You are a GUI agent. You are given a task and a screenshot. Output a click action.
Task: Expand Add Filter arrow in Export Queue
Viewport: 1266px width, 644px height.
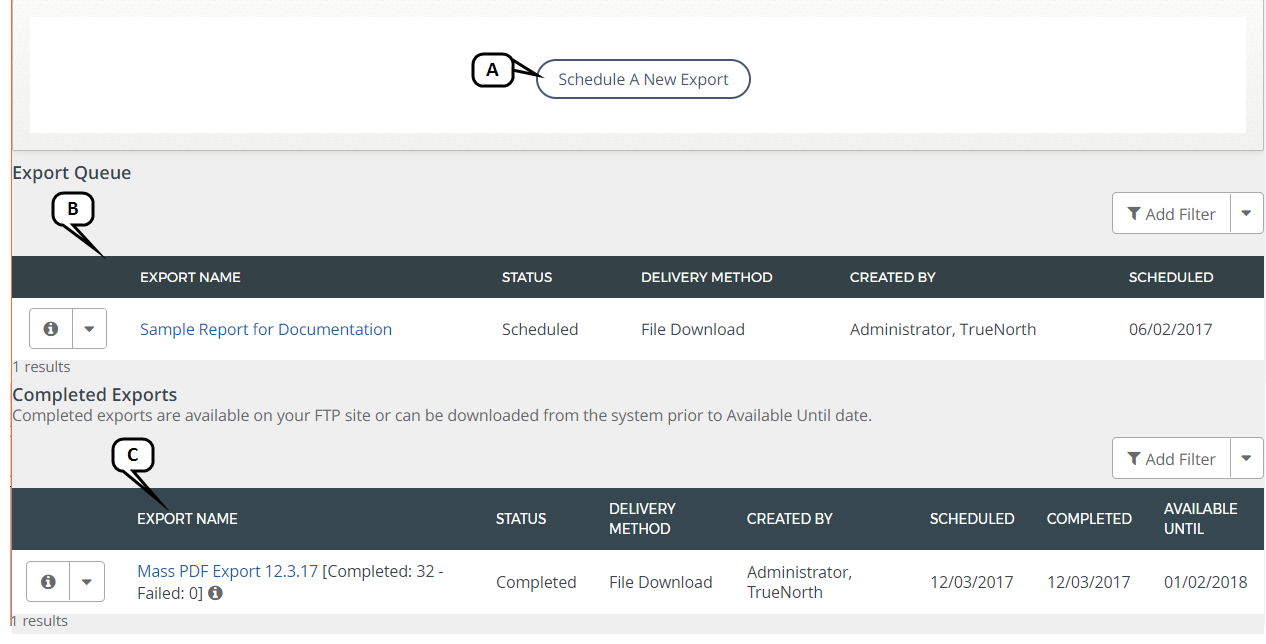pos(1246,214)
